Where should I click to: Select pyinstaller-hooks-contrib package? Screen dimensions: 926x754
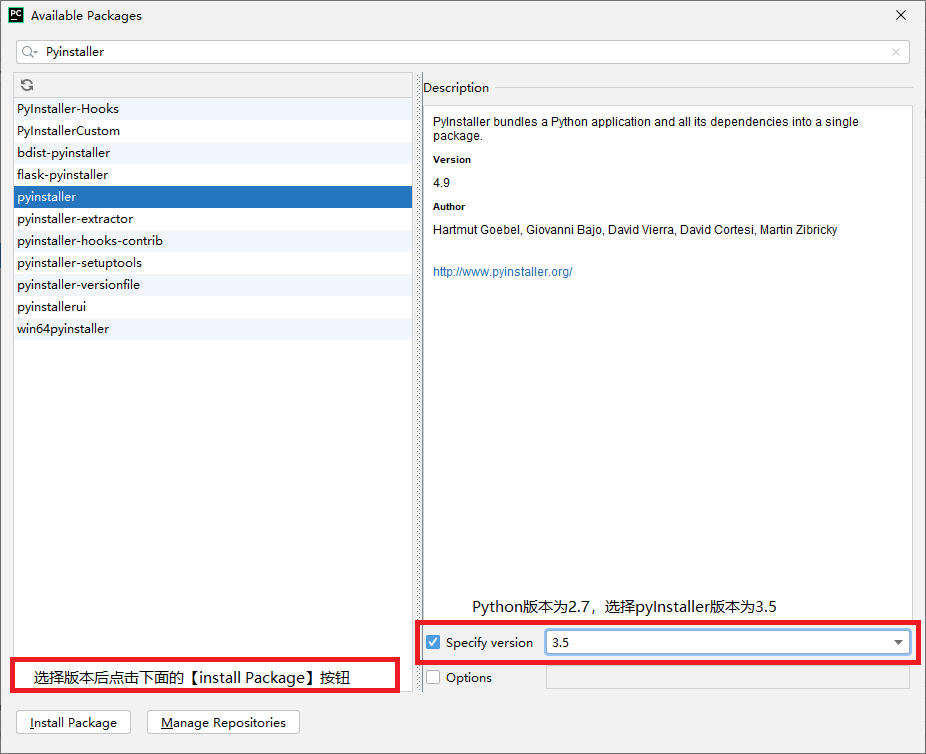point(213,241)
